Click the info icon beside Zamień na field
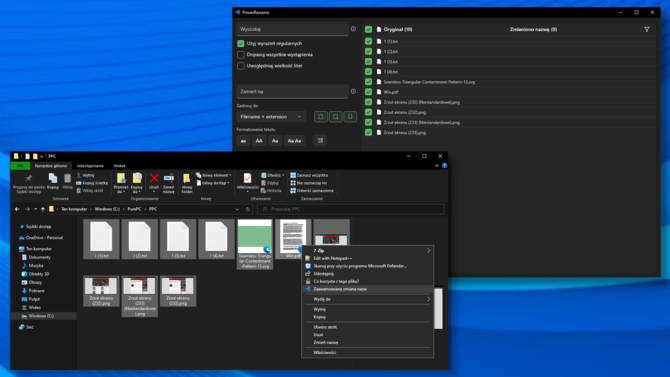Screen dimensions: 670x377 353,91
